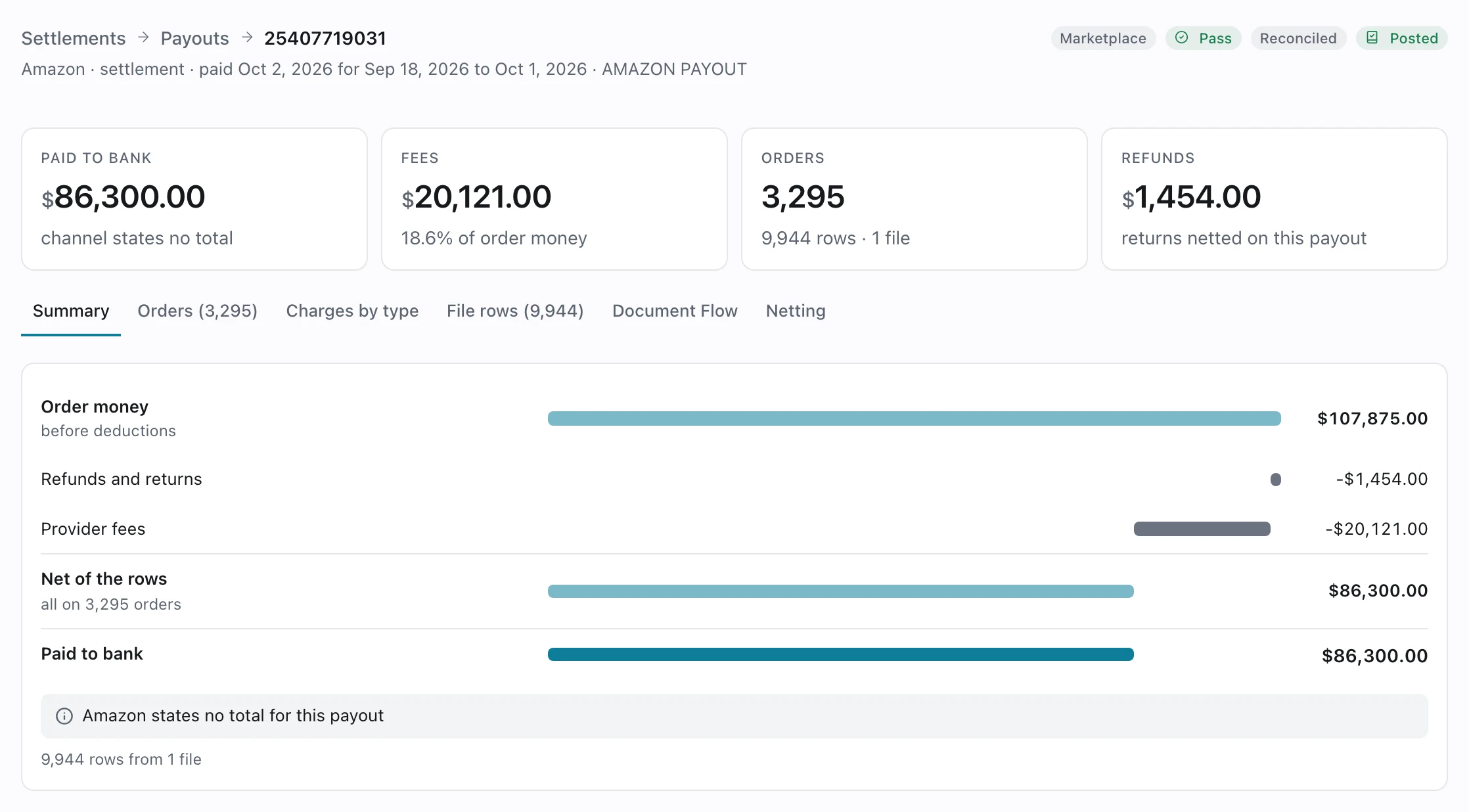Screen dimensions: 1469x812
Task: Click the Refunds and returns small marker
Action: [x=1275, y=480]
